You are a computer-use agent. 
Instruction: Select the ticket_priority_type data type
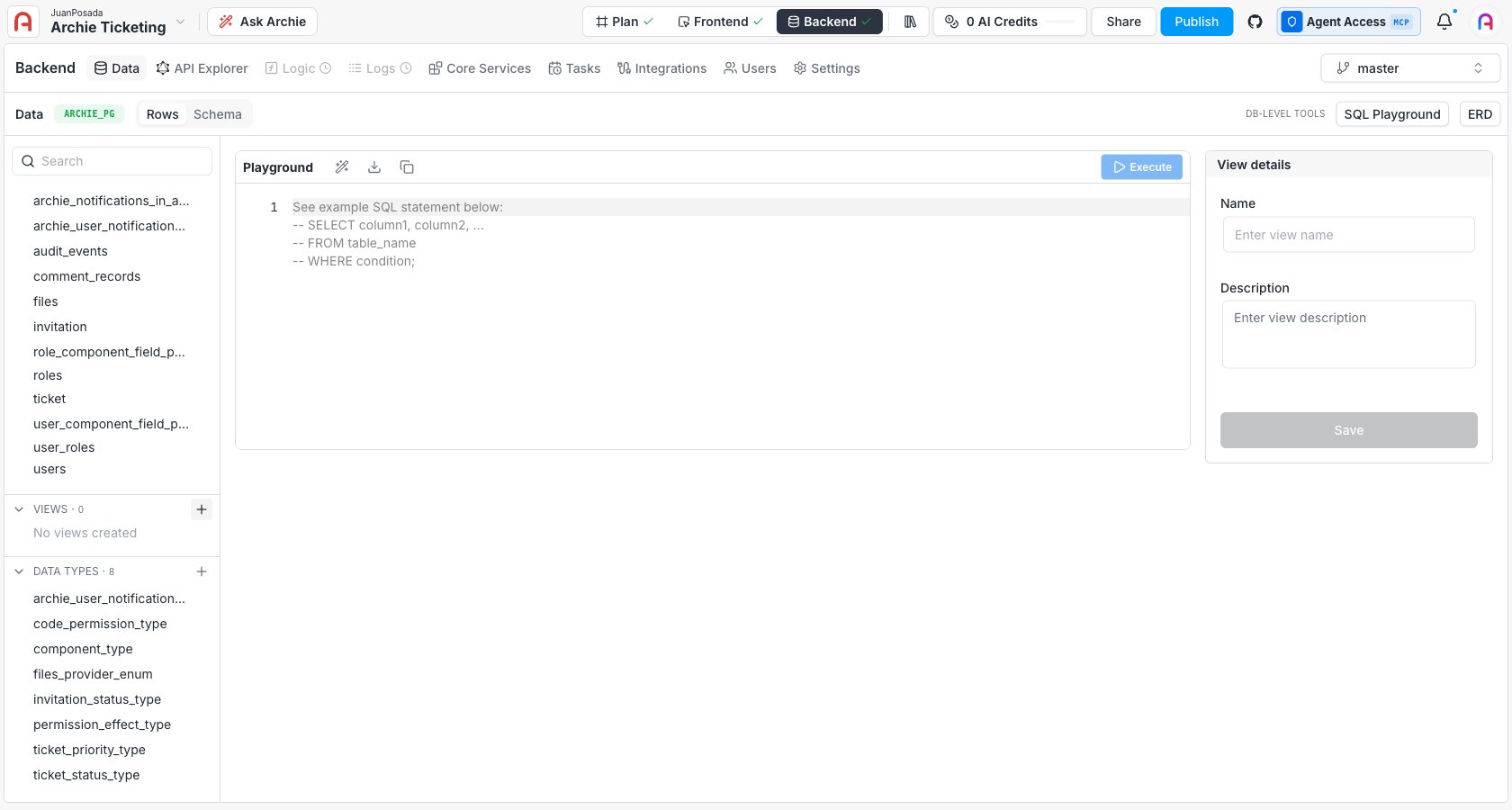pyautogui.click(x=89, y=750)
